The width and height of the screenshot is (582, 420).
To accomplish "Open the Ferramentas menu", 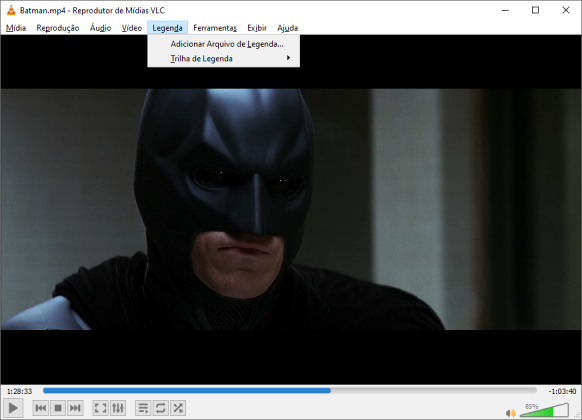I will pos(215,28).
